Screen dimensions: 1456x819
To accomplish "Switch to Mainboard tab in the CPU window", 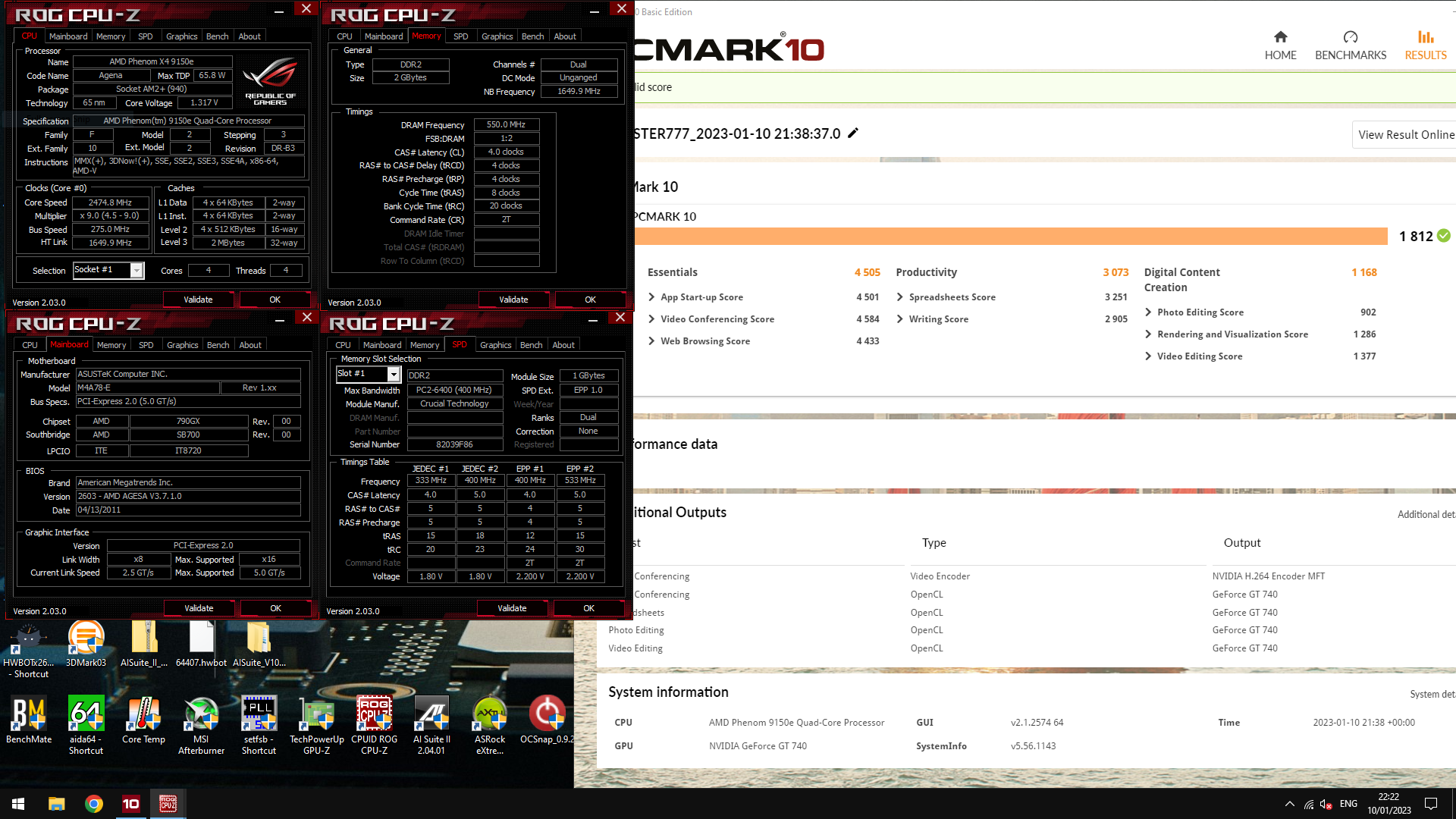I will pos(68,36).
